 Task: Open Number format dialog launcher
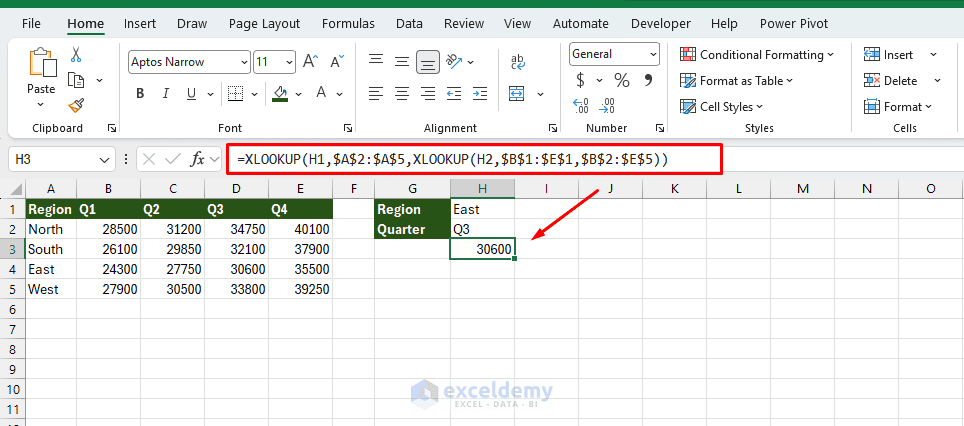click(660, 128)
